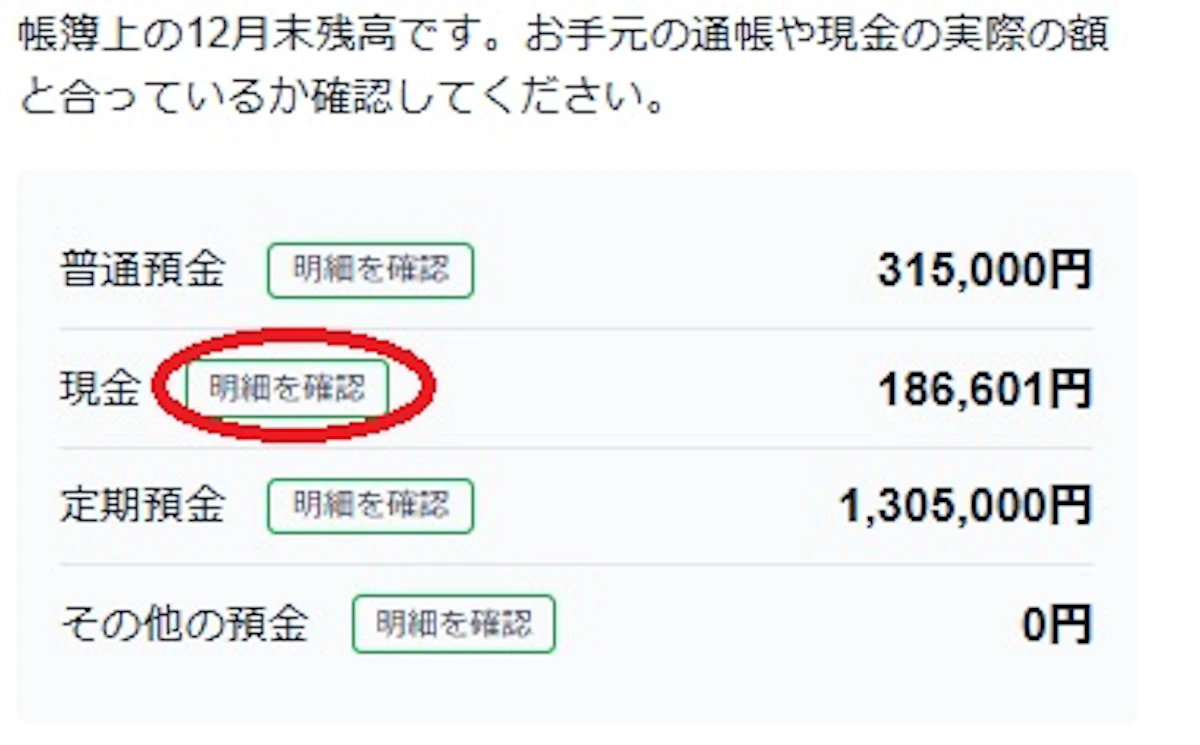
Task: Open 明細を確認 for 普通預金
Action: [x=370, y=270]
